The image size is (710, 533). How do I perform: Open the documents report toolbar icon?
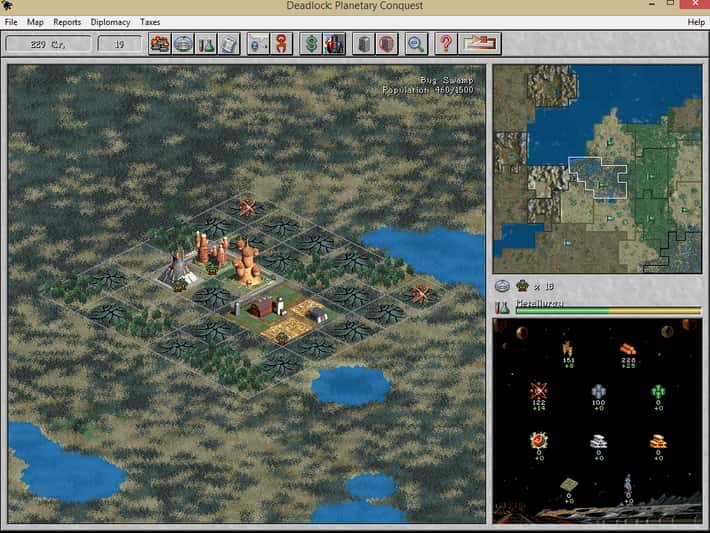coord(229,44)
